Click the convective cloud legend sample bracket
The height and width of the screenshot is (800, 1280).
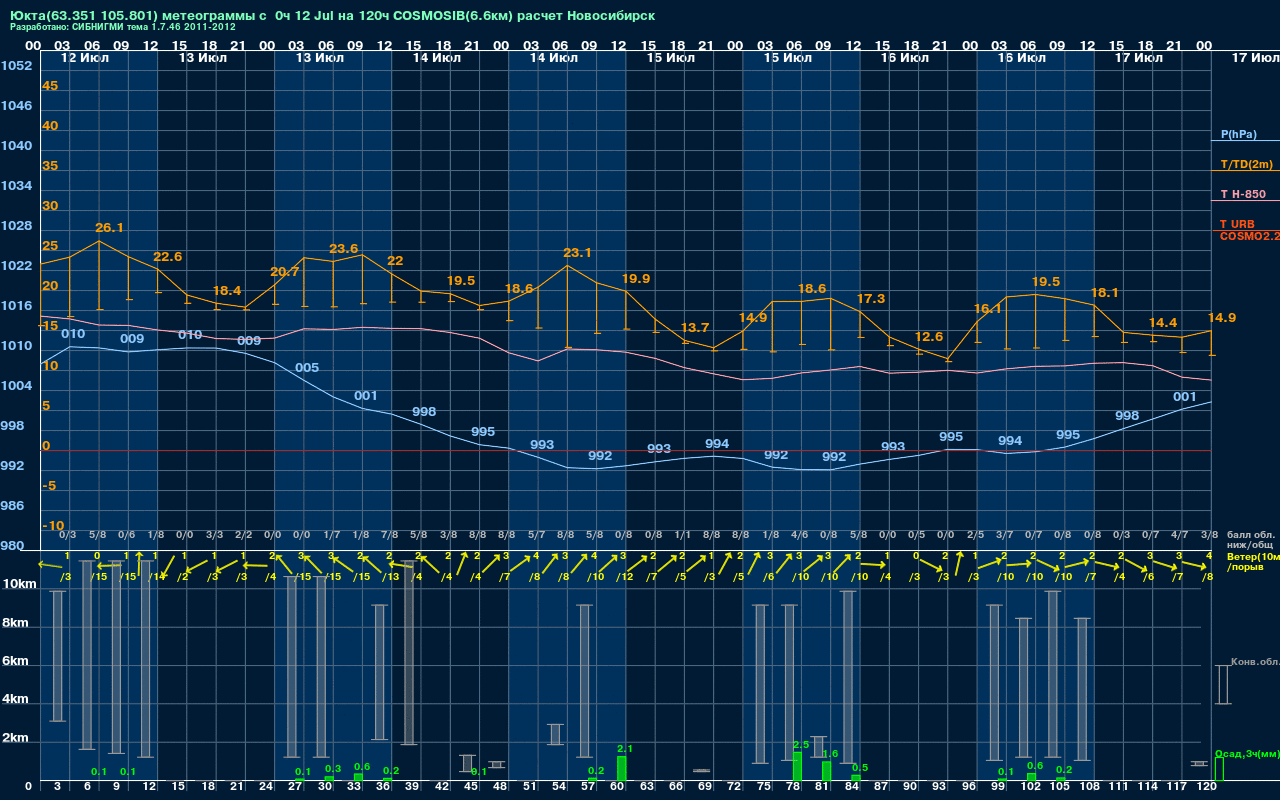[1222, 685]
